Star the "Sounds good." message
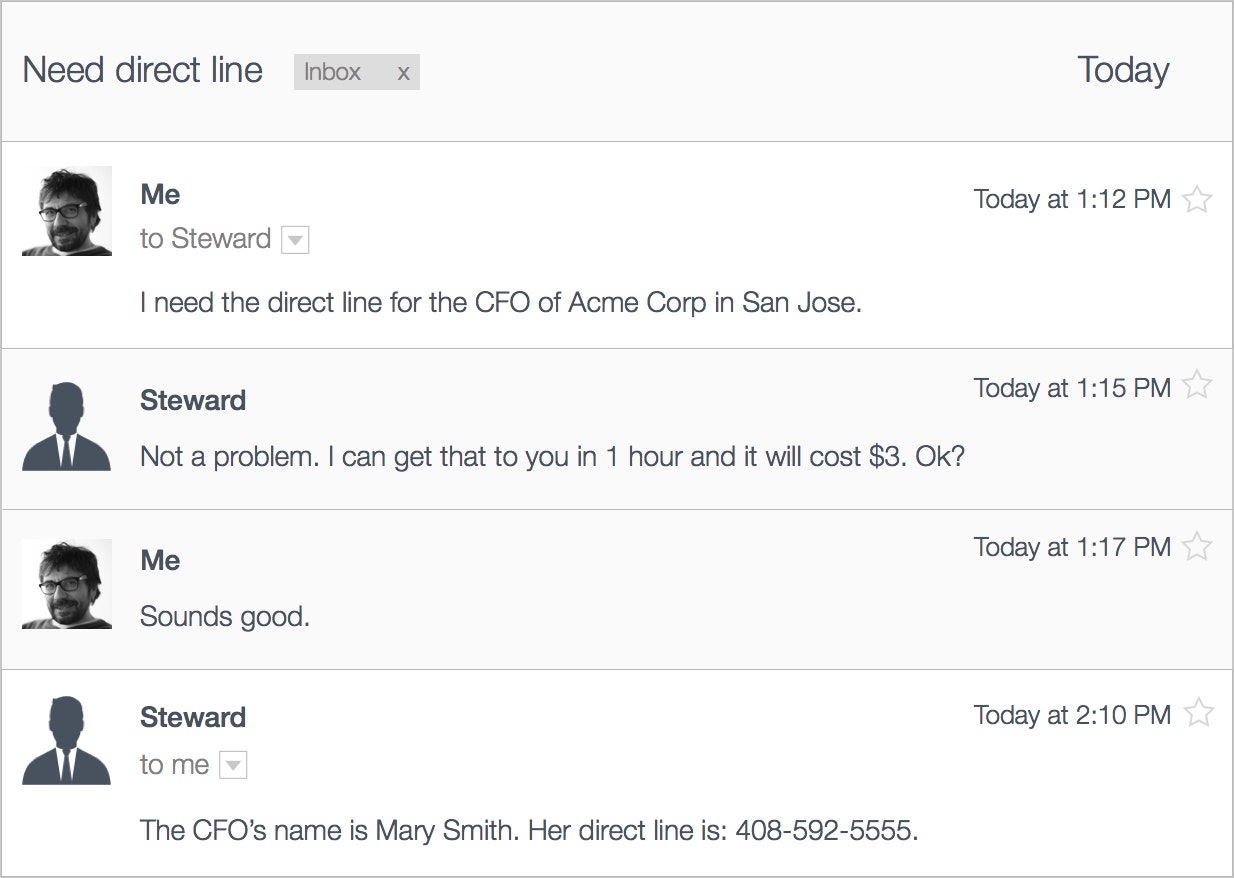This screenshot has height=878, width=1234. point(1197,546)
